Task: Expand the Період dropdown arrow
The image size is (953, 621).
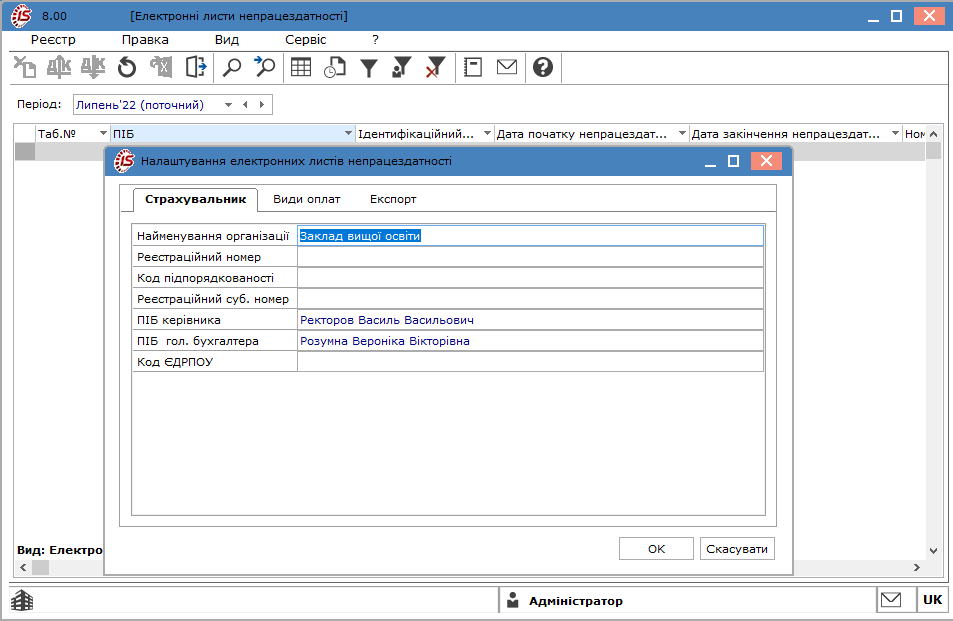Action: tap(229, 105)
